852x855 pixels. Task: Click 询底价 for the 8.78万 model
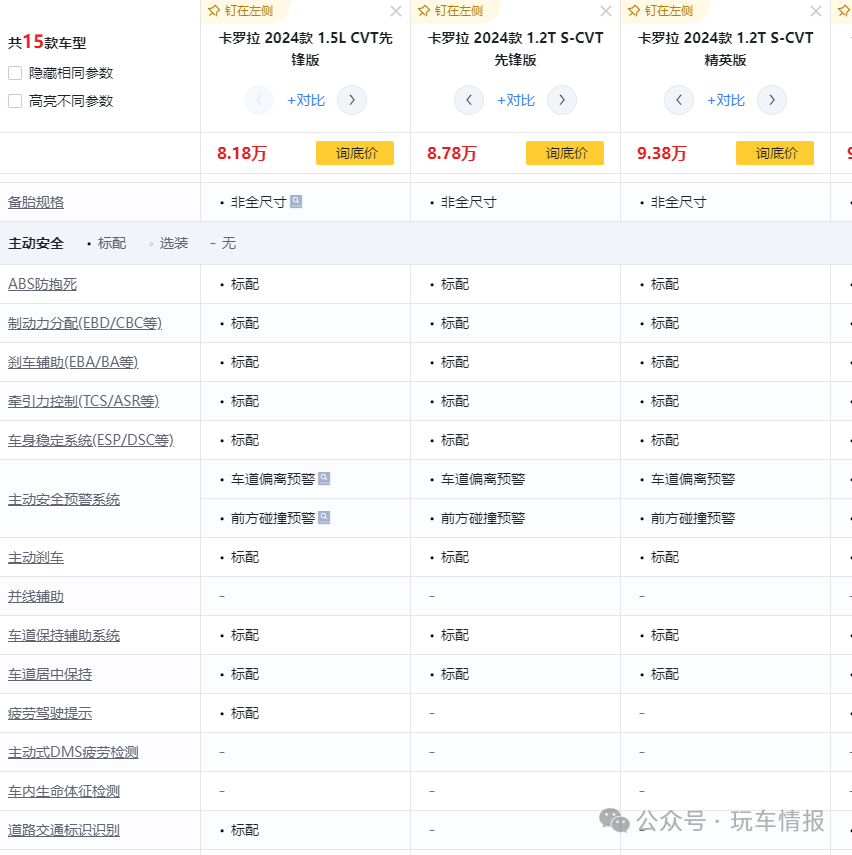(x=565, y=153)
